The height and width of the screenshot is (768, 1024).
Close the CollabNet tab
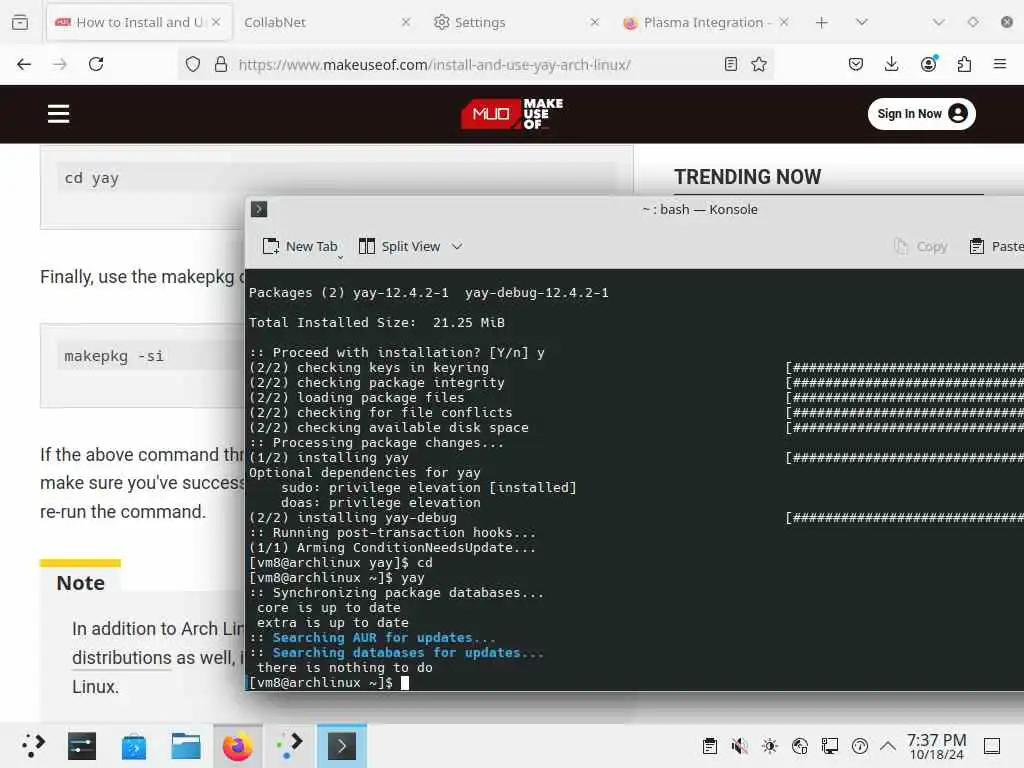pos(406,22)
